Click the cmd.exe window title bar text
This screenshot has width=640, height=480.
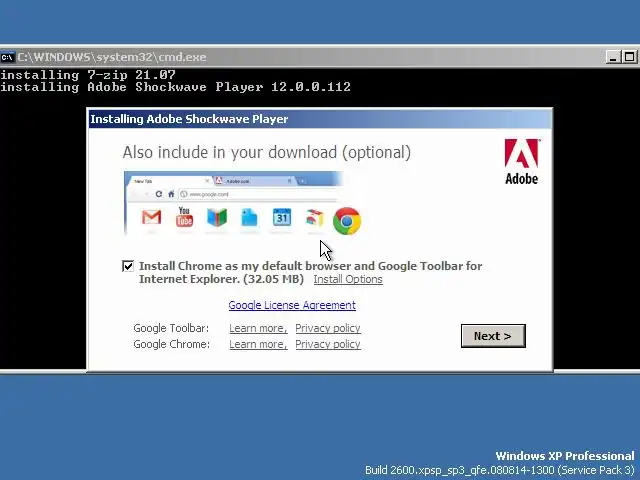pyautogui.click(x=112, y=57)
